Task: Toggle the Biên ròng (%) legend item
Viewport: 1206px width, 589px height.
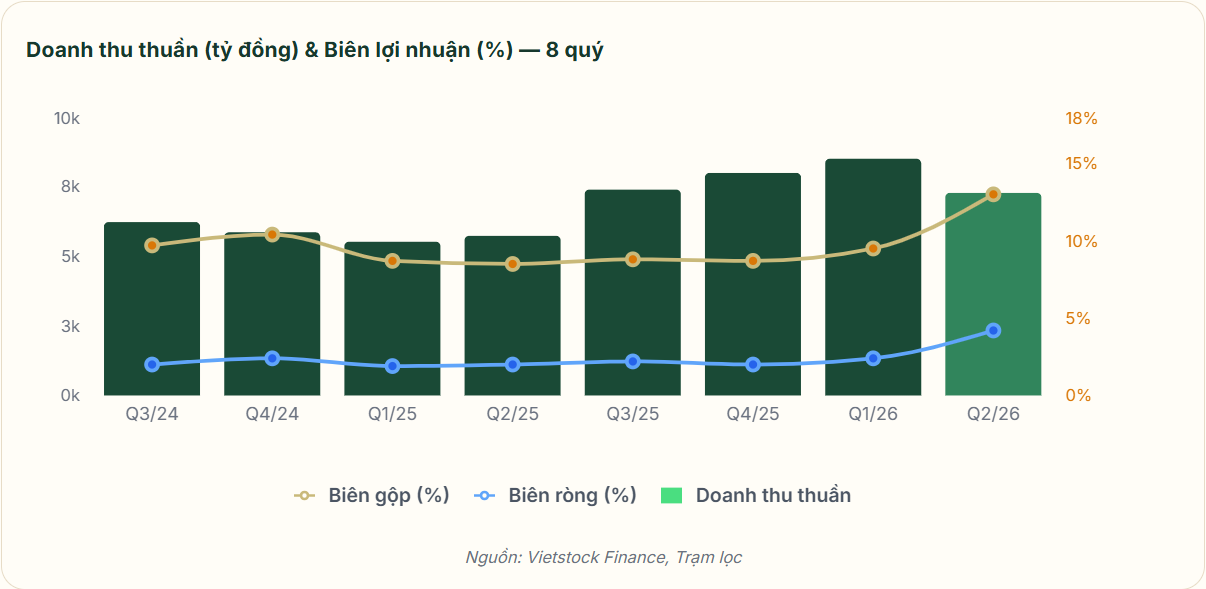Action: [555, 495]
